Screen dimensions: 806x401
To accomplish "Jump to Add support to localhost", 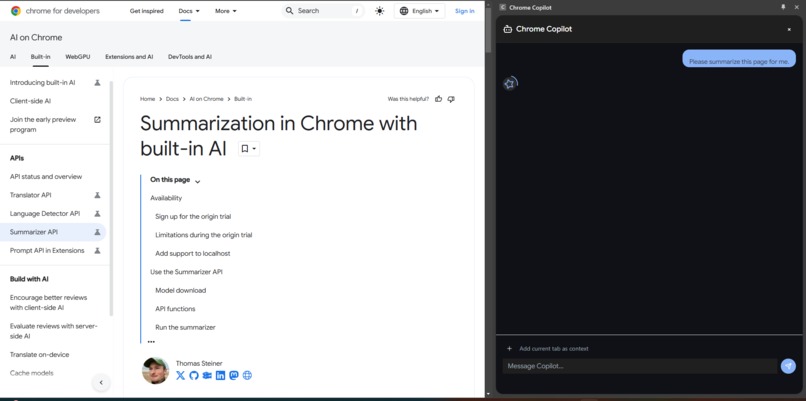I will (x=193, y=253).
